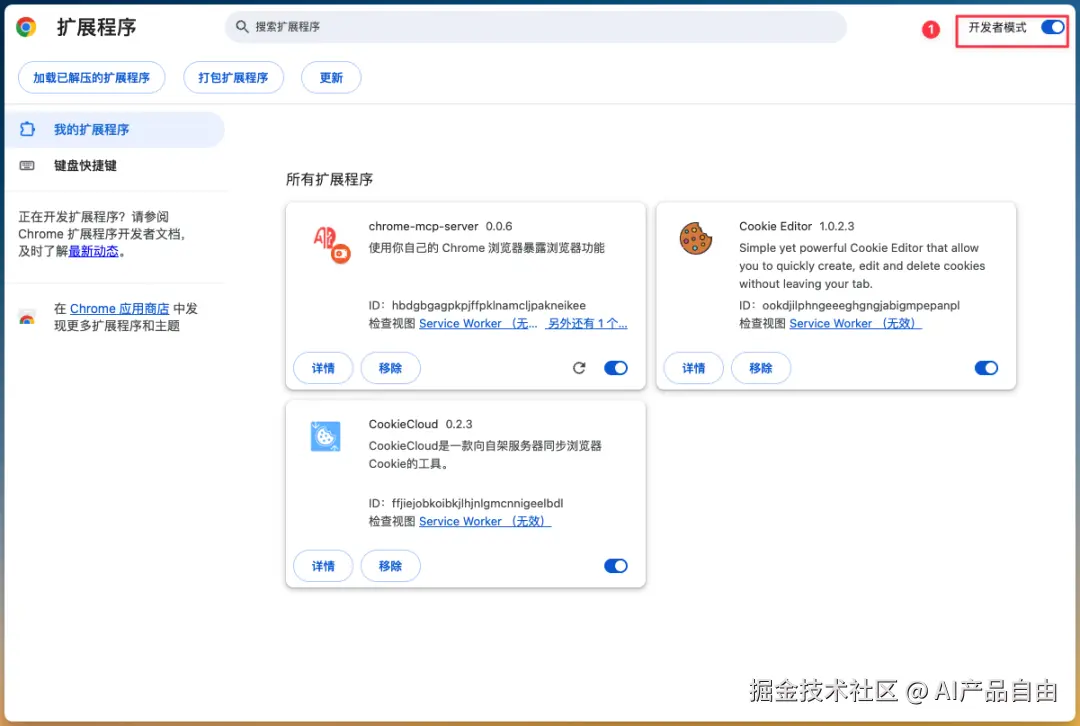Click the 更新 button
1080x726 pixels.
[x=331, y=77]
